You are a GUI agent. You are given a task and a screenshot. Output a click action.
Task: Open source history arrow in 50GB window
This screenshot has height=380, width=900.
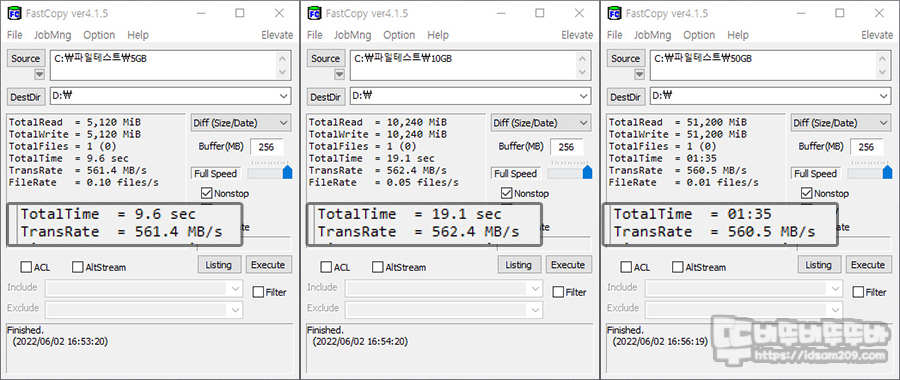639,74
